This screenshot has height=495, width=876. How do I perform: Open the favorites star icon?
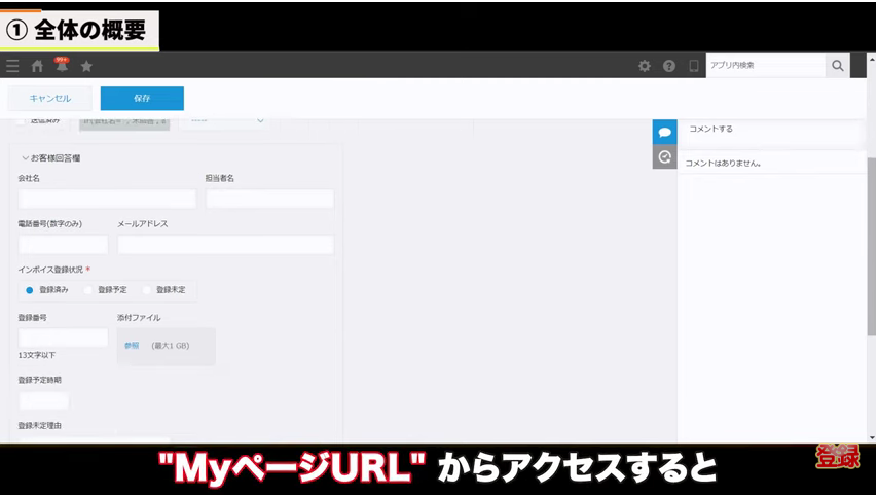click(86, 66)
